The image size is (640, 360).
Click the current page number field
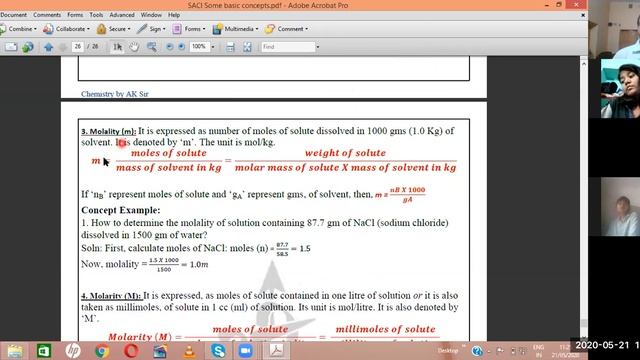[x=78, y=47]
